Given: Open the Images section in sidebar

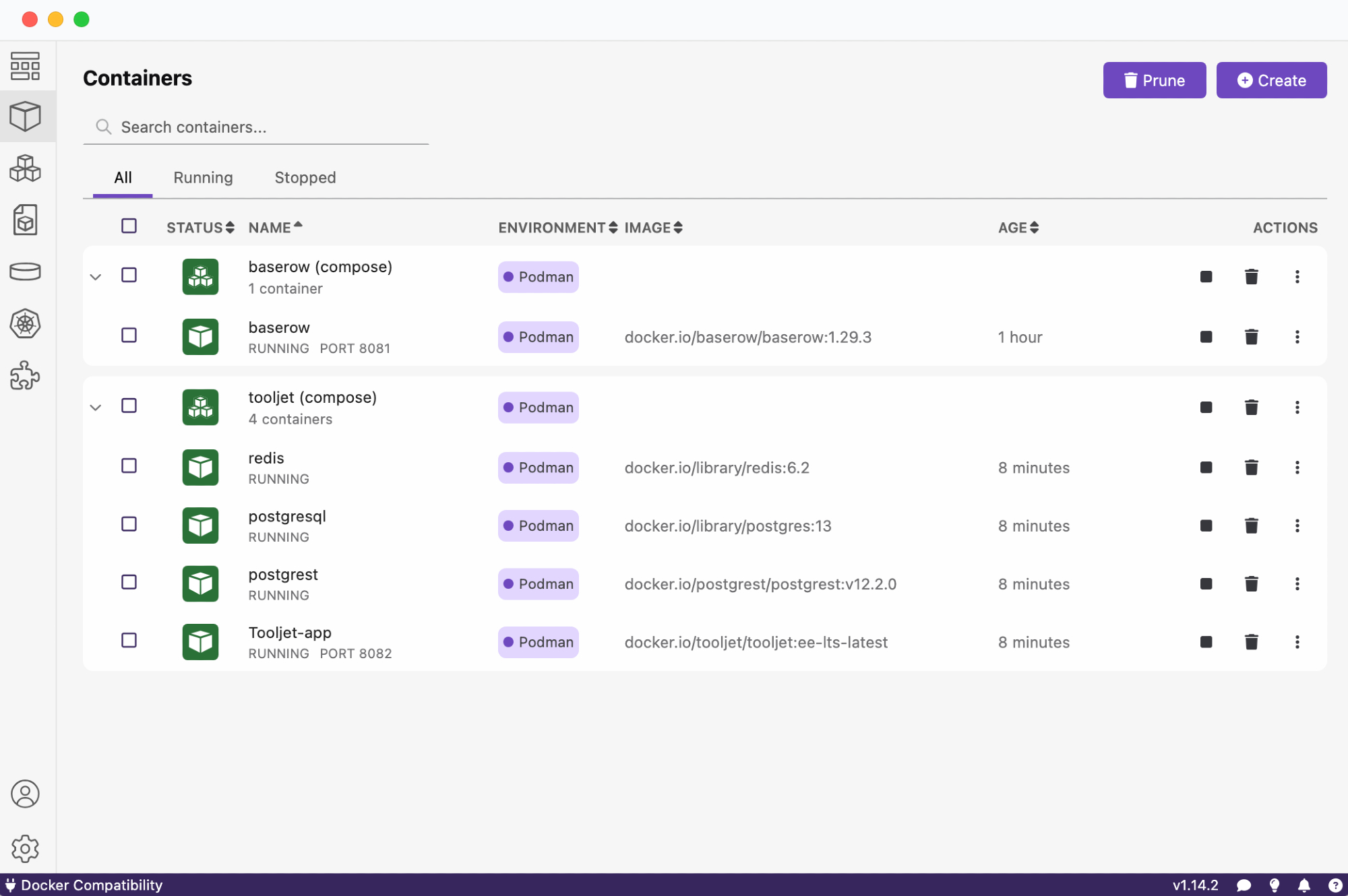Looking at the screenshot, I should pyautogui.click(x=25, y=220).
